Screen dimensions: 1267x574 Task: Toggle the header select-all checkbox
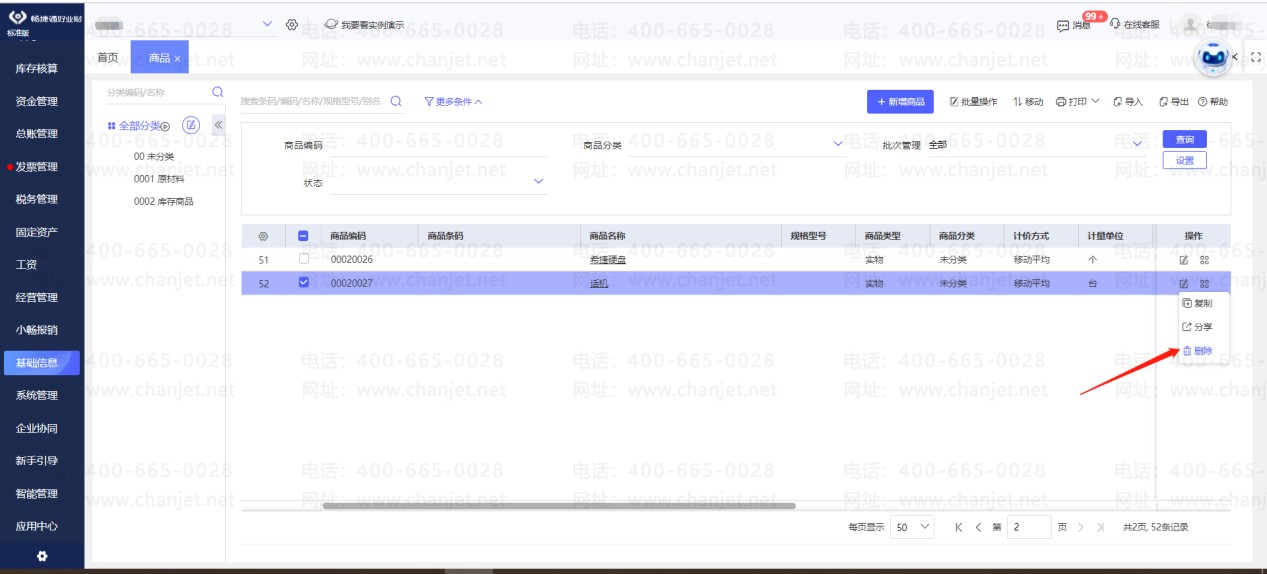304,236
